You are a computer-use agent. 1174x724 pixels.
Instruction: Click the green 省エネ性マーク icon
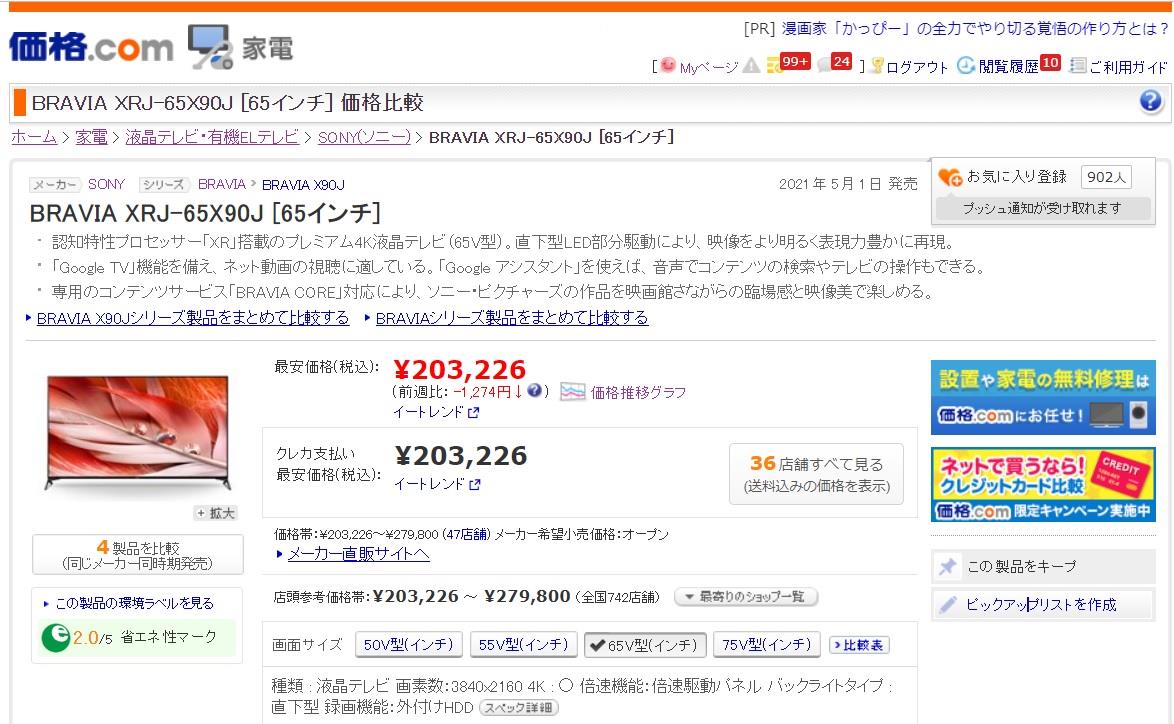55,637
